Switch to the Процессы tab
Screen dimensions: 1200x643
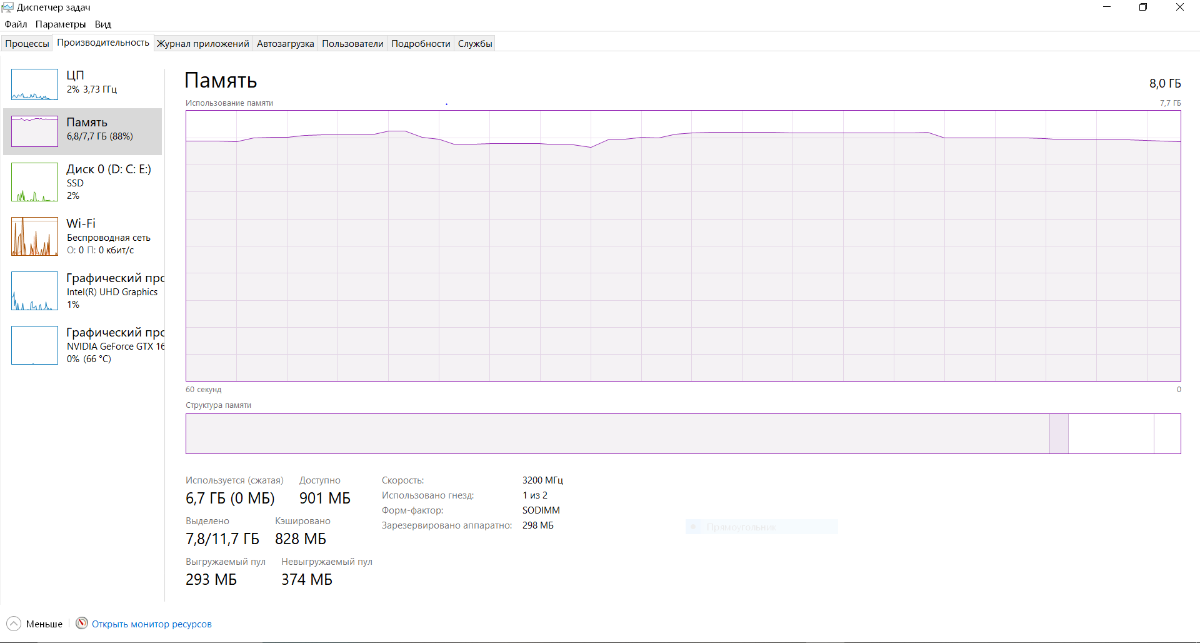[27, 44]
